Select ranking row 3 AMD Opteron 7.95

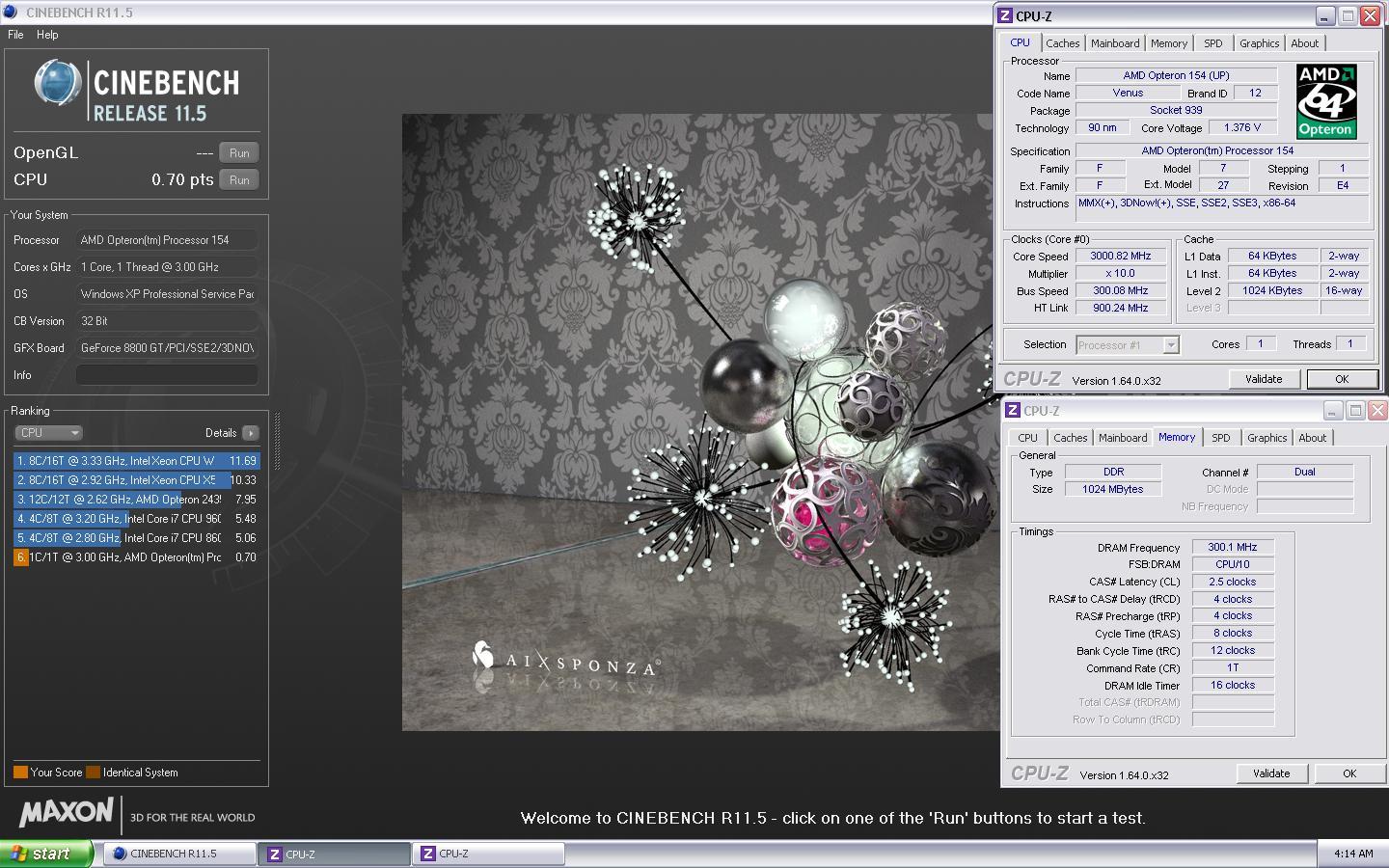coord(136,500)
